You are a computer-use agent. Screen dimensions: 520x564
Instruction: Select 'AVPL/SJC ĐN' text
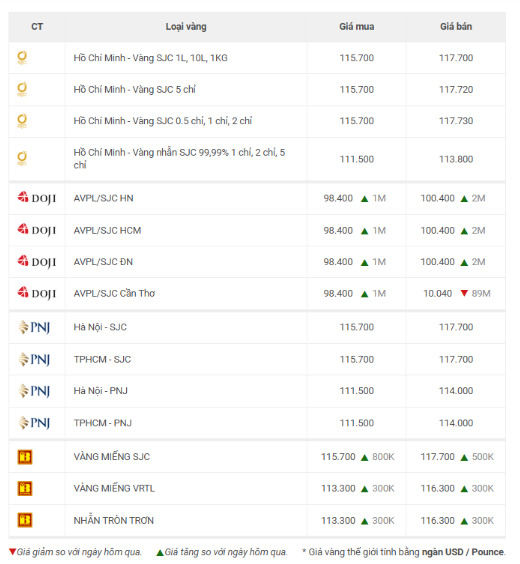(x=103, y=261)
